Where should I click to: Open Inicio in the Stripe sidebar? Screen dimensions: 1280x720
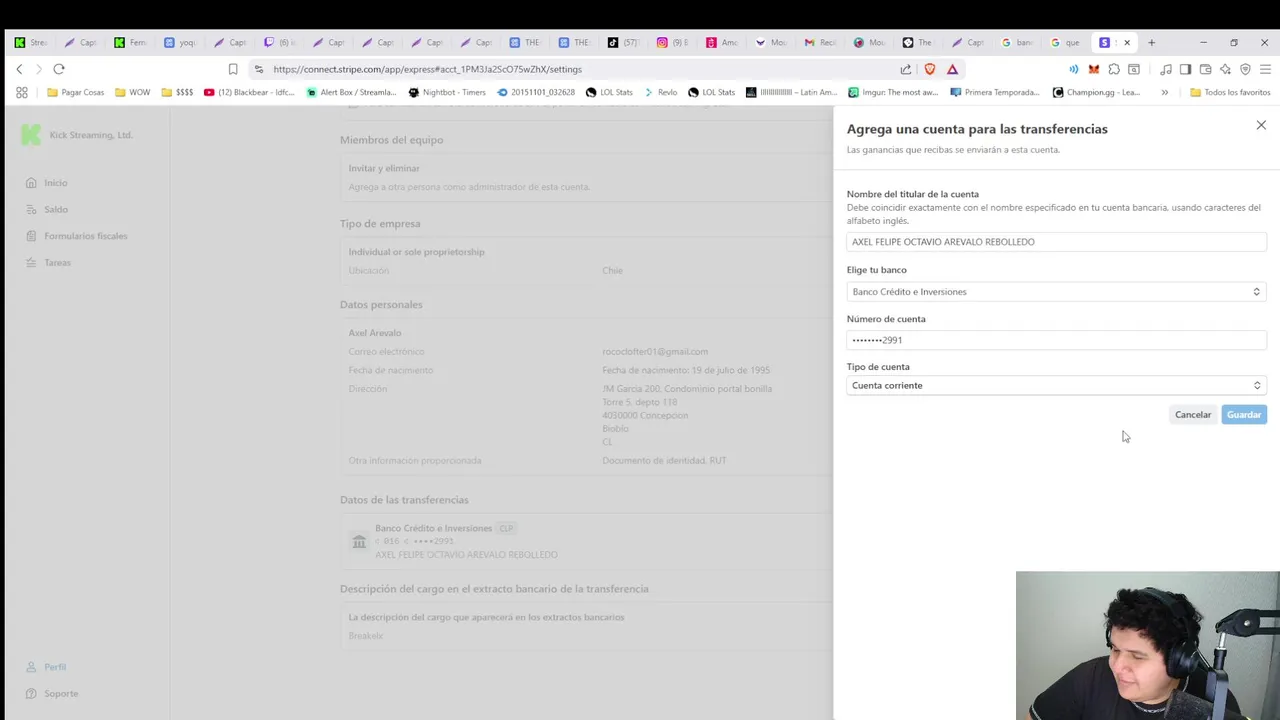(x=55, y=183)
